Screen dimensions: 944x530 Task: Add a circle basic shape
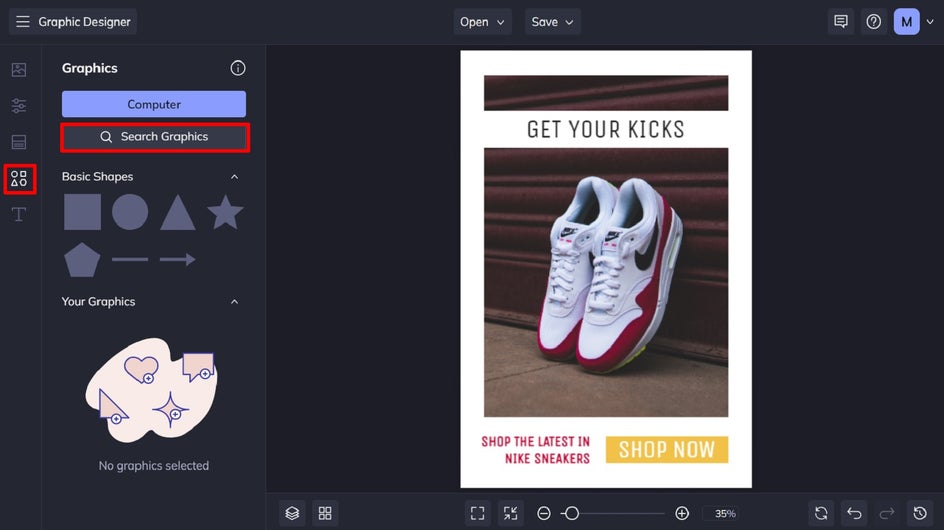point(130,212)
